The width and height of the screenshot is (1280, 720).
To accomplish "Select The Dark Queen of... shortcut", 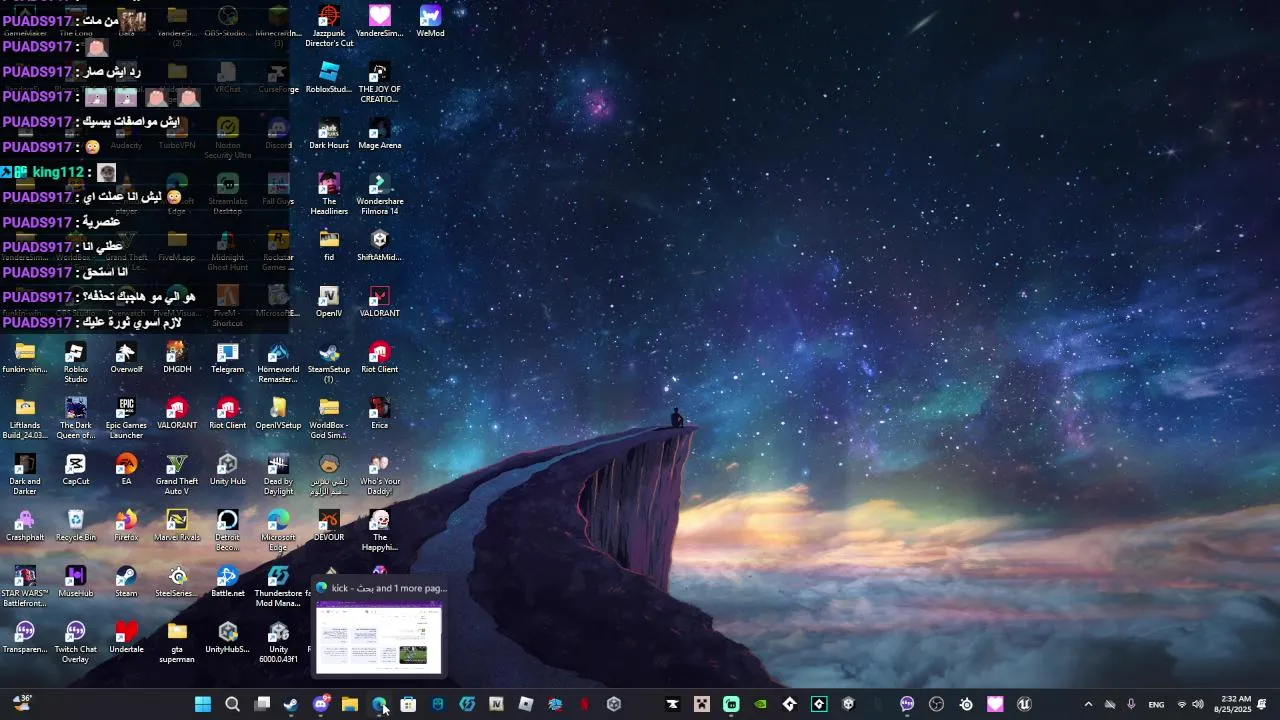I will (x=76, y=419).
